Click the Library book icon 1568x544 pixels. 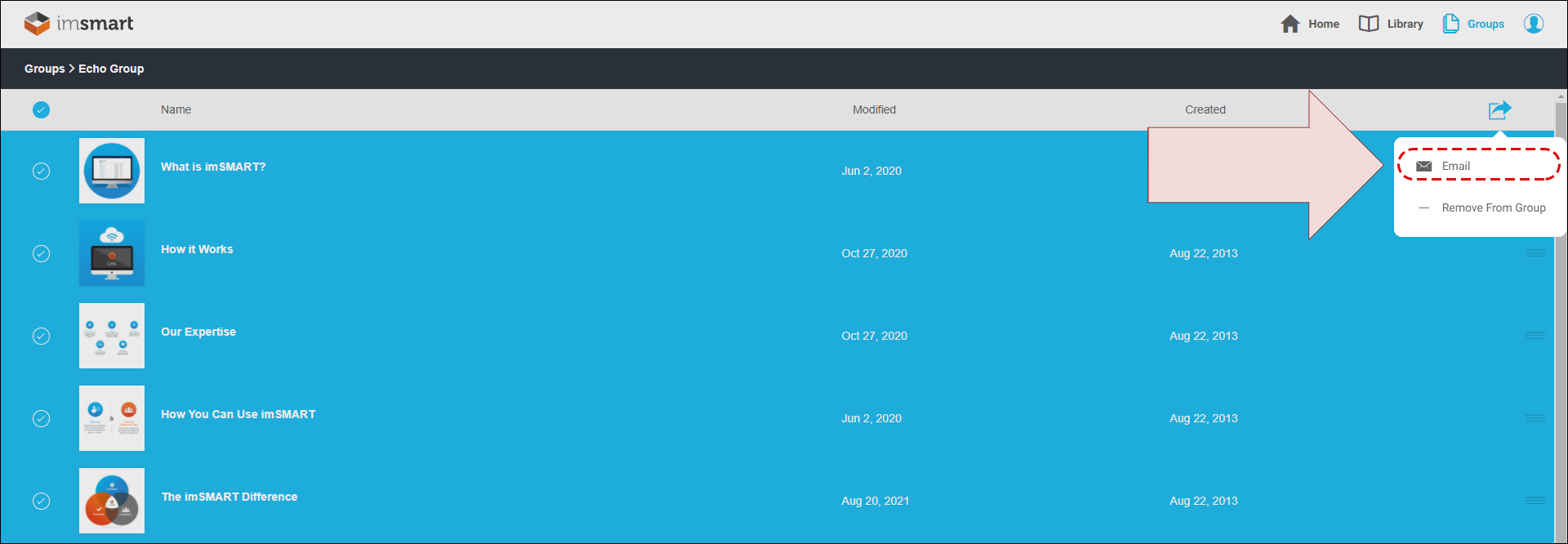[1369, 24]
